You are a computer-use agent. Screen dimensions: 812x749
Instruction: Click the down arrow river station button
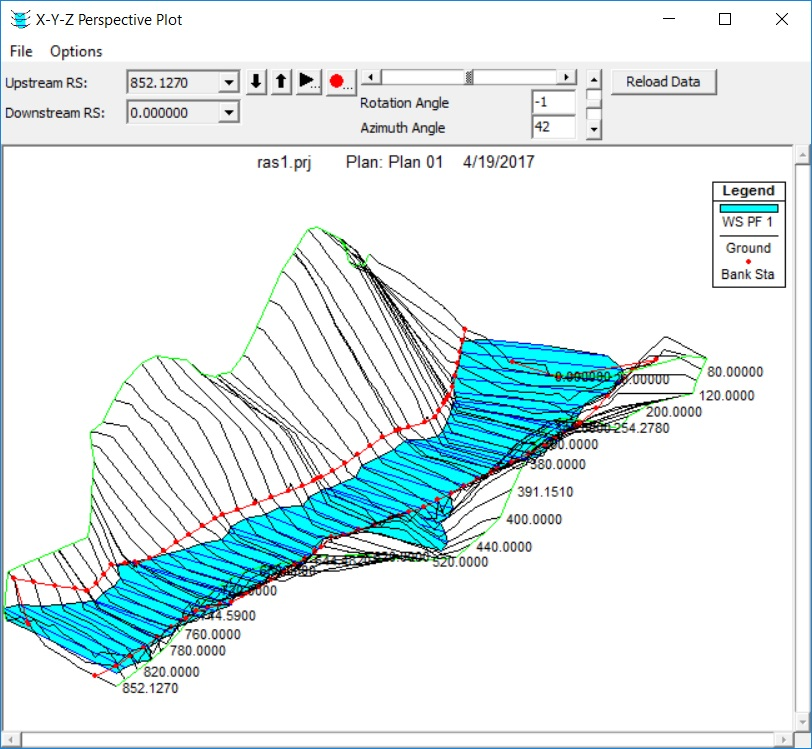(x=256, y=82)
